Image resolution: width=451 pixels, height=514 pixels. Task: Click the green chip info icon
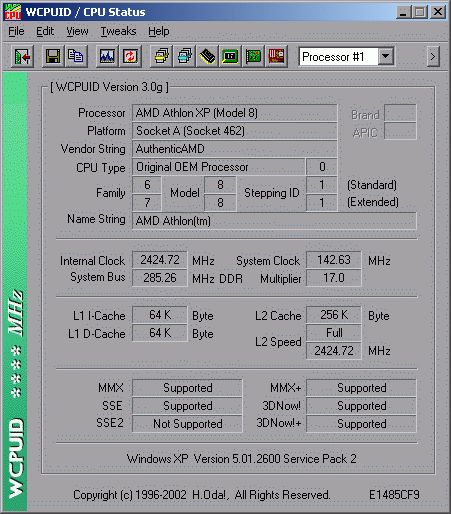(x=230, y=57)
